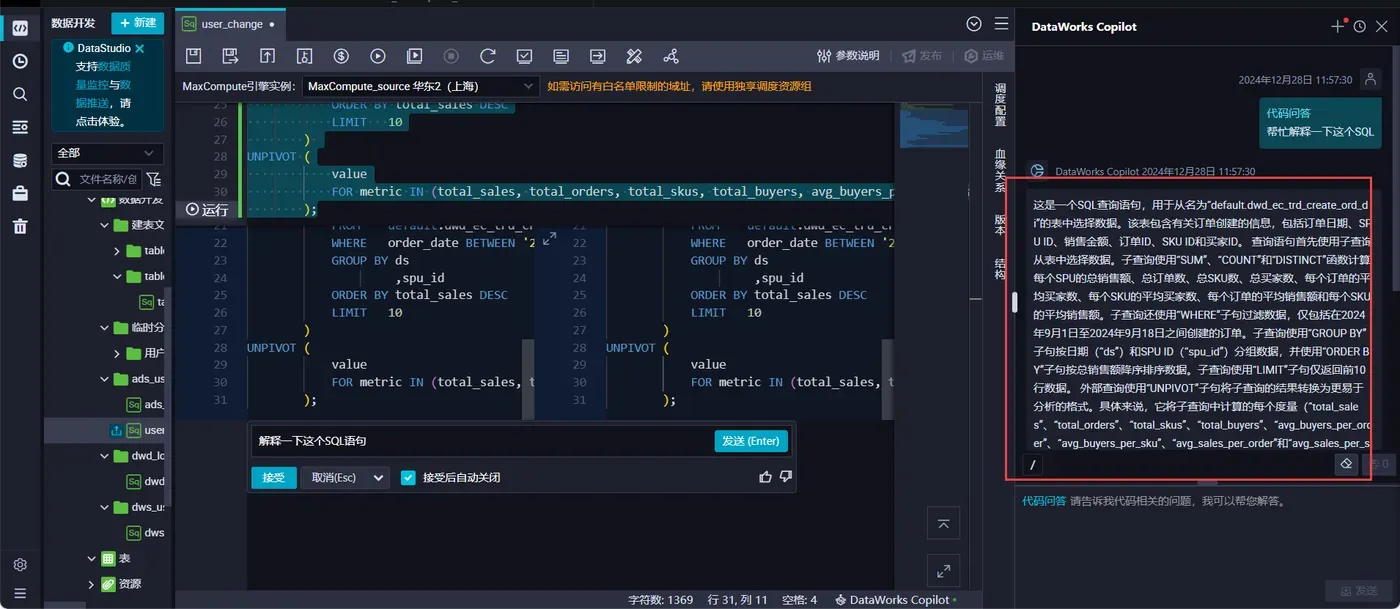Click the 发送 (Enter) button

751,441
